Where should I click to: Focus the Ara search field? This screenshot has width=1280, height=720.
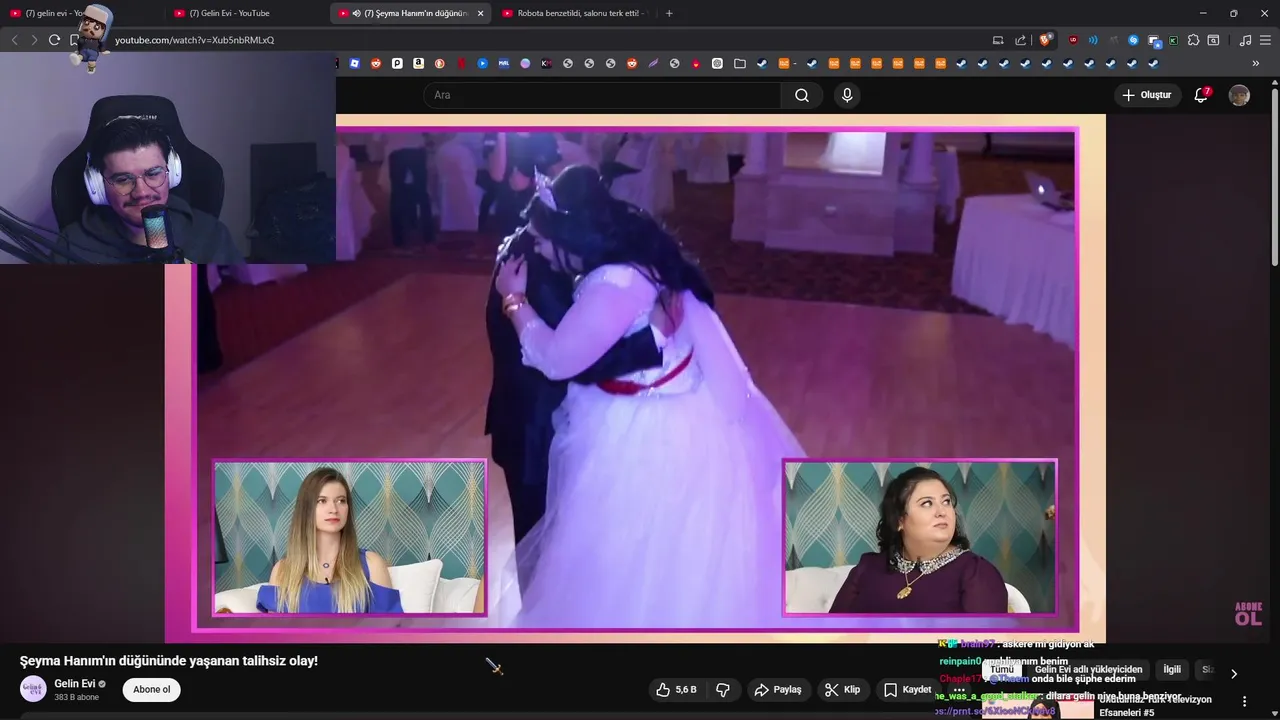pyautogui.click(x=602, y=95)
